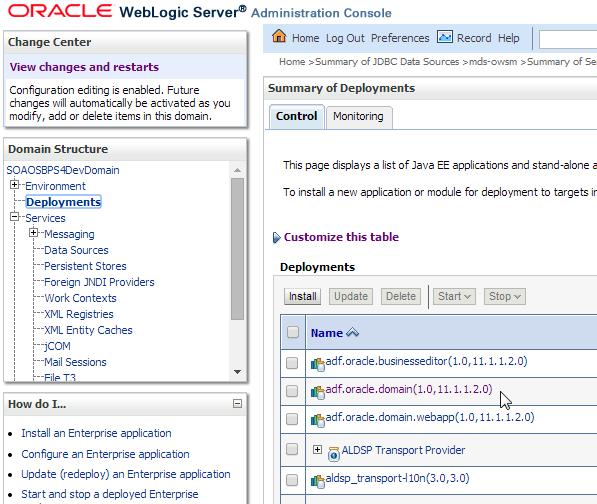The image size is (597, 504).
Task: Click the Delete button
Action: 401,296
